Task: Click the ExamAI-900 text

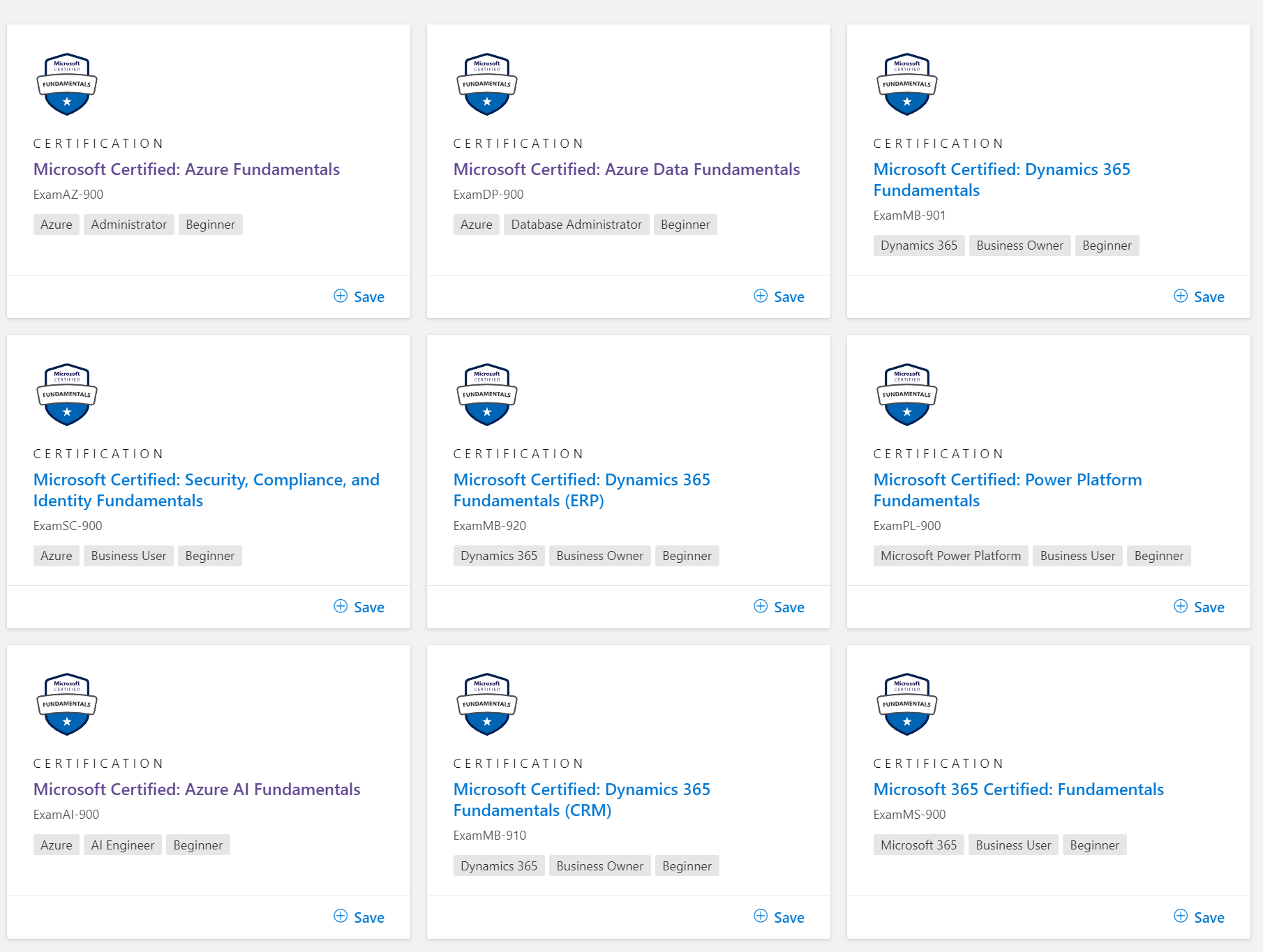Action: pyautogui.click(x=66, y=815)
